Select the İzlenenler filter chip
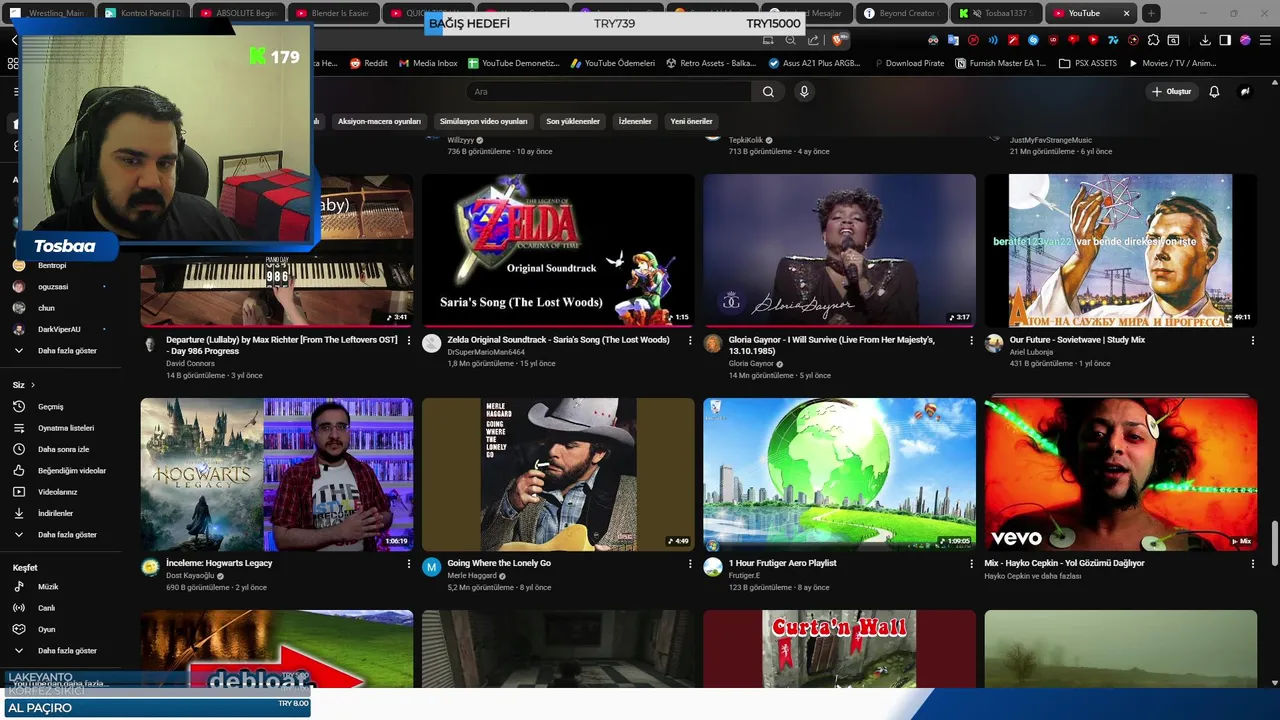 click(x=635, y=121)
